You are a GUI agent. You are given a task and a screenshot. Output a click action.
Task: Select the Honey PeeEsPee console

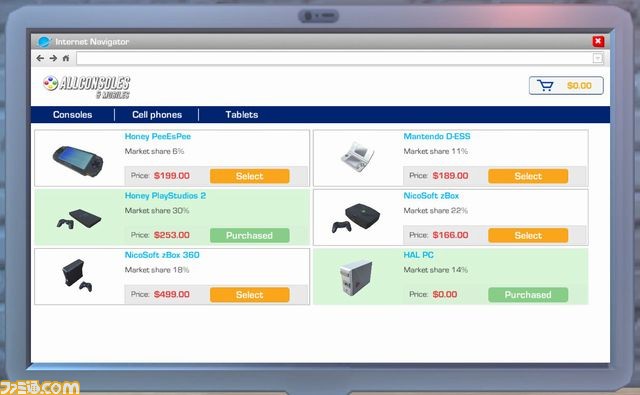pyautogui.click(x=250, y=176)
